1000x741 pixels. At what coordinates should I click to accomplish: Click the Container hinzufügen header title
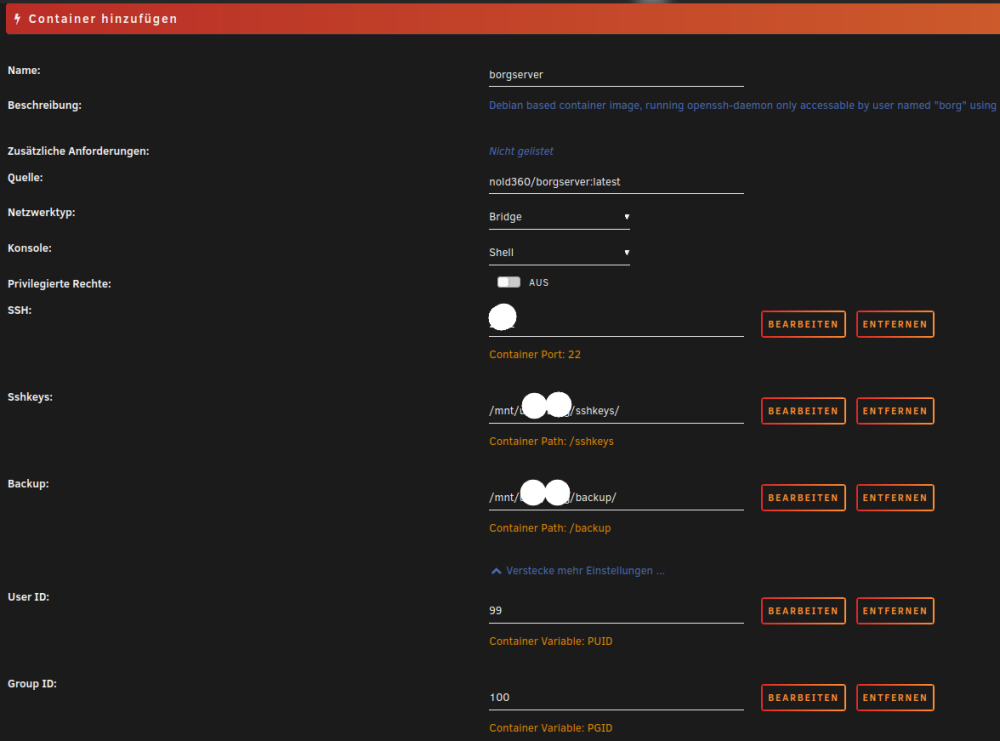point(103,19)
